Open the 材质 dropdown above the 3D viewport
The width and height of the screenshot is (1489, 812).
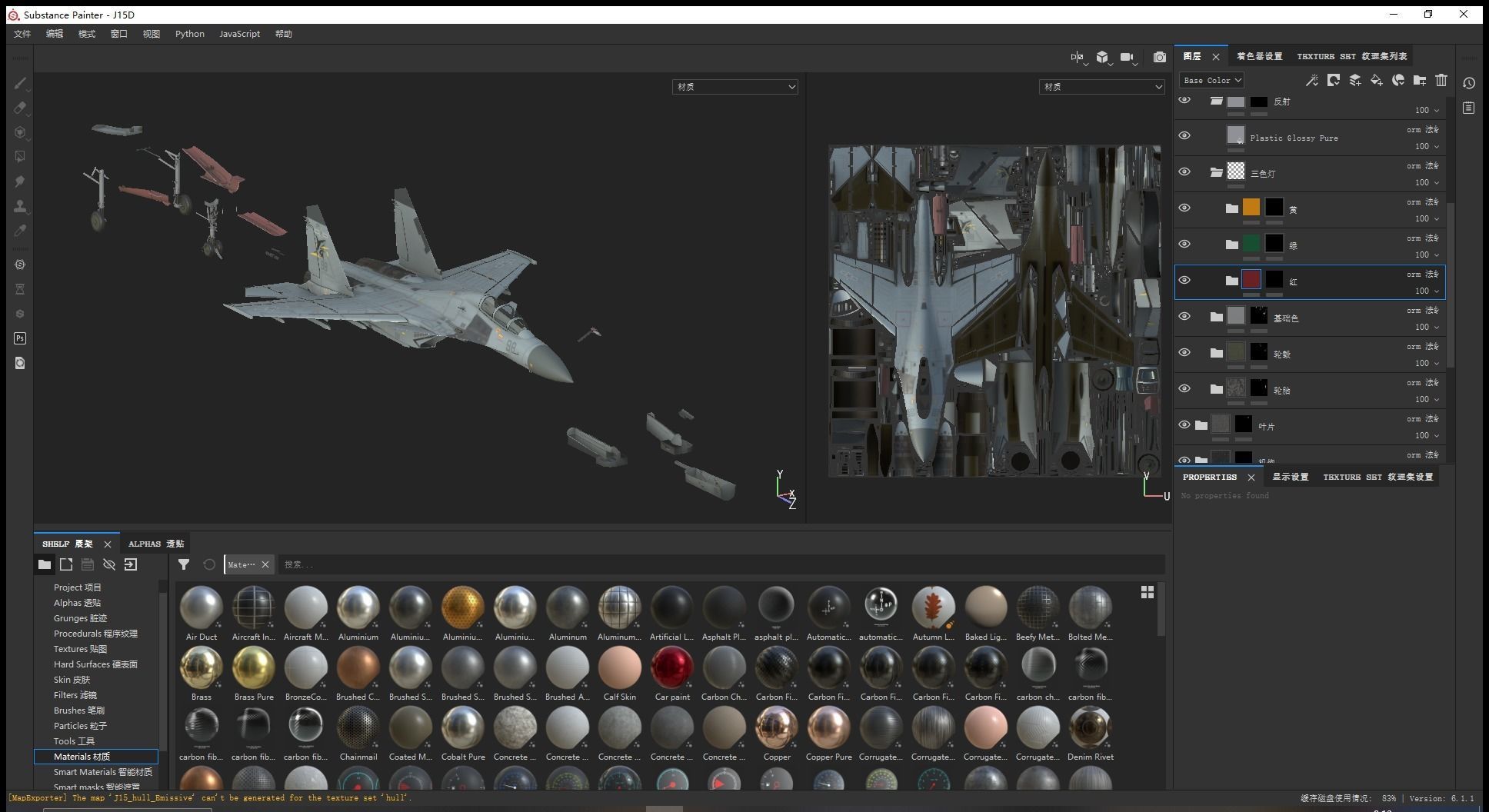[735, 87]
